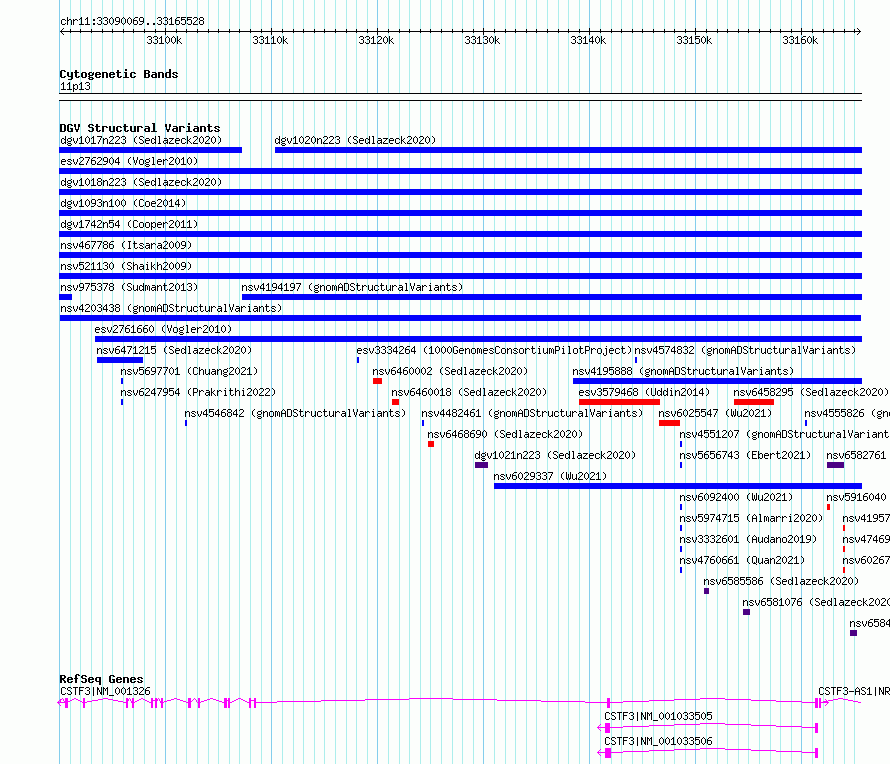Open nsv521130 (Shaikh2009) variant label
Image resolution: width=890 pixels, height=764 pixels.
(126, 266)
